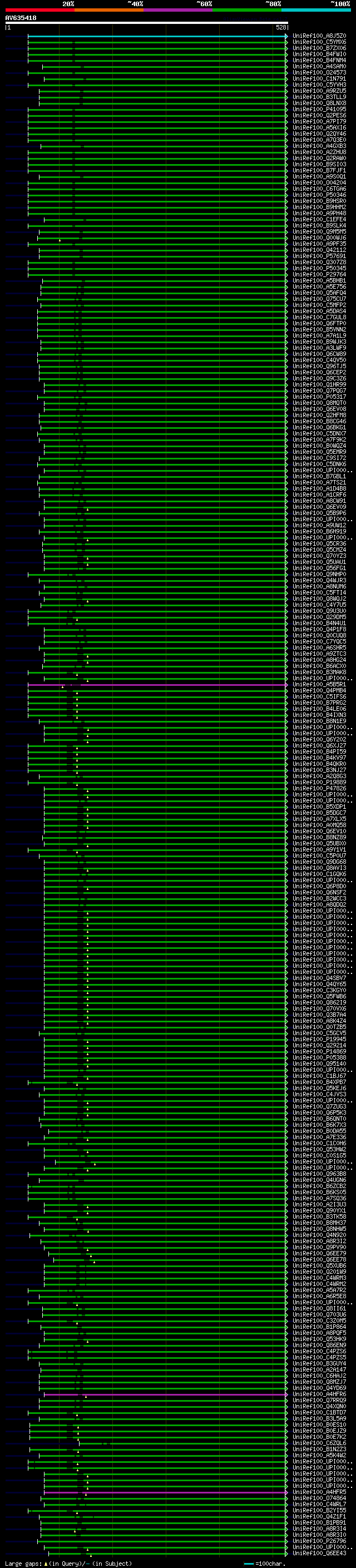Click the label UniRef100_C5IFS6
This screenshot has height=1568, width=356.
click(x=319, y=697)
